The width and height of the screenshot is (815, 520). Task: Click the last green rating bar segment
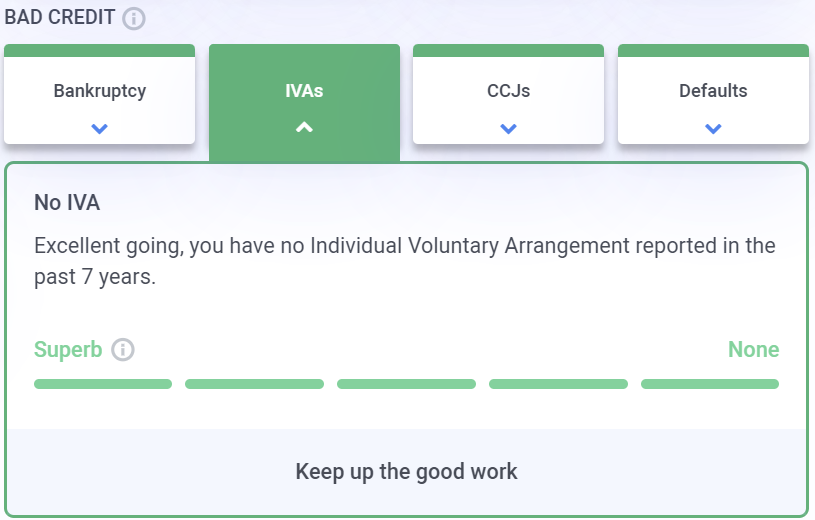tap(710, 384)
